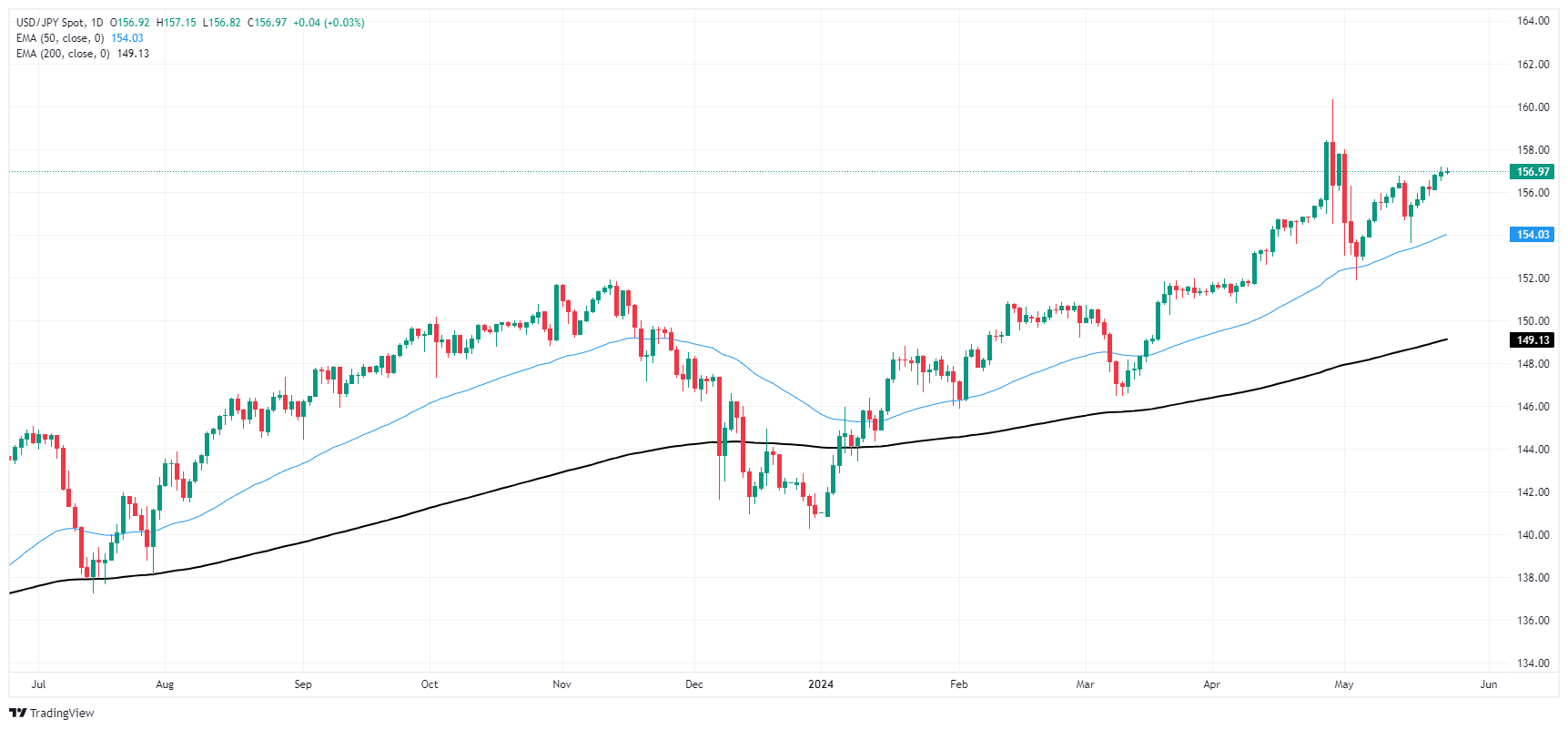Image resolution: width=1568 pixels, height=729 pixels.
Task: Click the EMA 200 indicator legend
Action: pyautogui.click(x=63, y=54)
